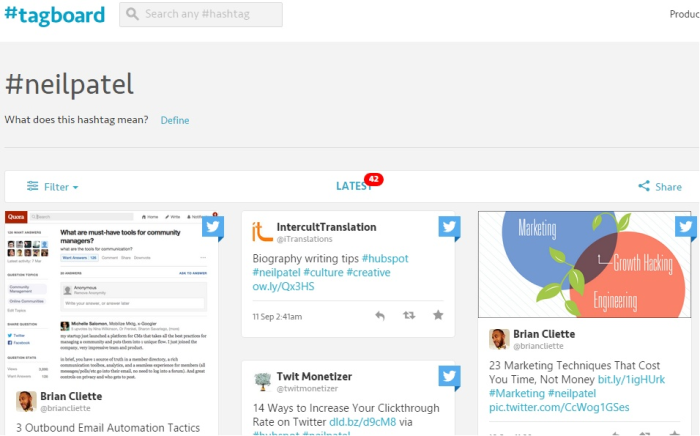Open the Quora screenshot thumbnail
Image resolution: width=700 pixels, height=436 pixels.
pos(112,297)
